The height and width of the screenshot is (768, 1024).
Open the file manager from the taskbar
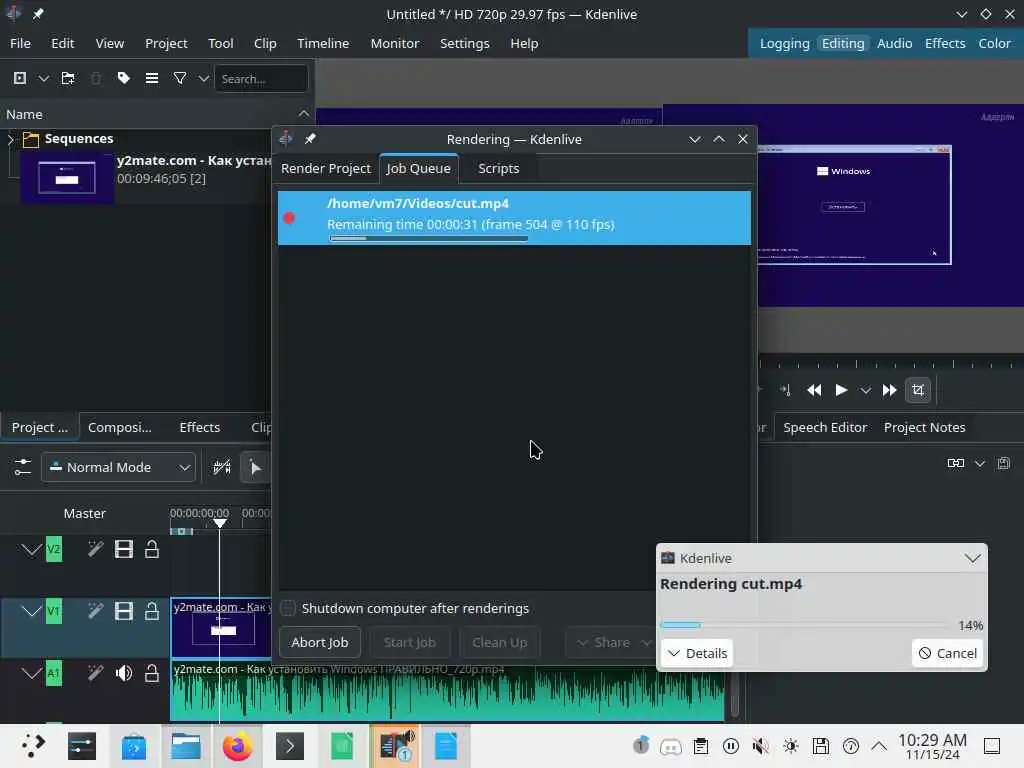[185, 746]
